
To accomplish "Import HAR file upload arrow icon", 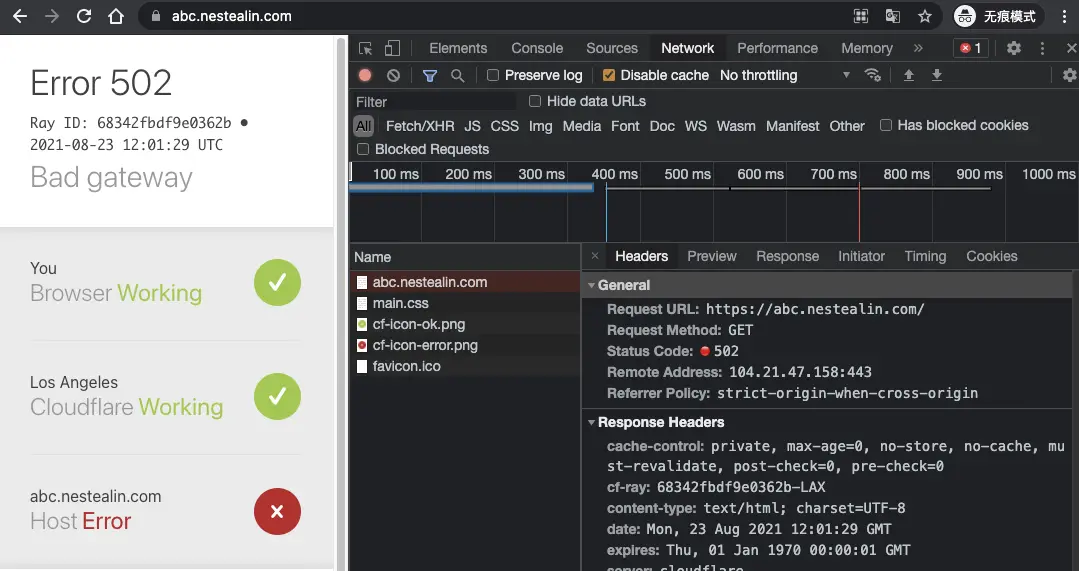I will 908,75.
